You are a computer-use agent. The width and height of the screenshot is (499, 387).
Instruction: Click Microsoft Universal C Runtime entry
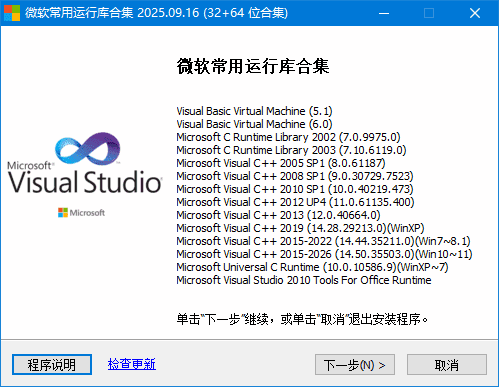coord(312,267)
